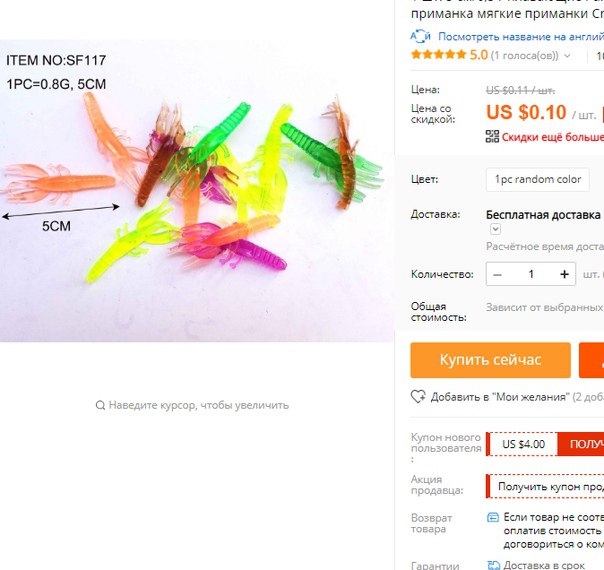This screenshot has width=604, height=570.
Task: Select the '1pc random color' option
Action: (538, 179)
